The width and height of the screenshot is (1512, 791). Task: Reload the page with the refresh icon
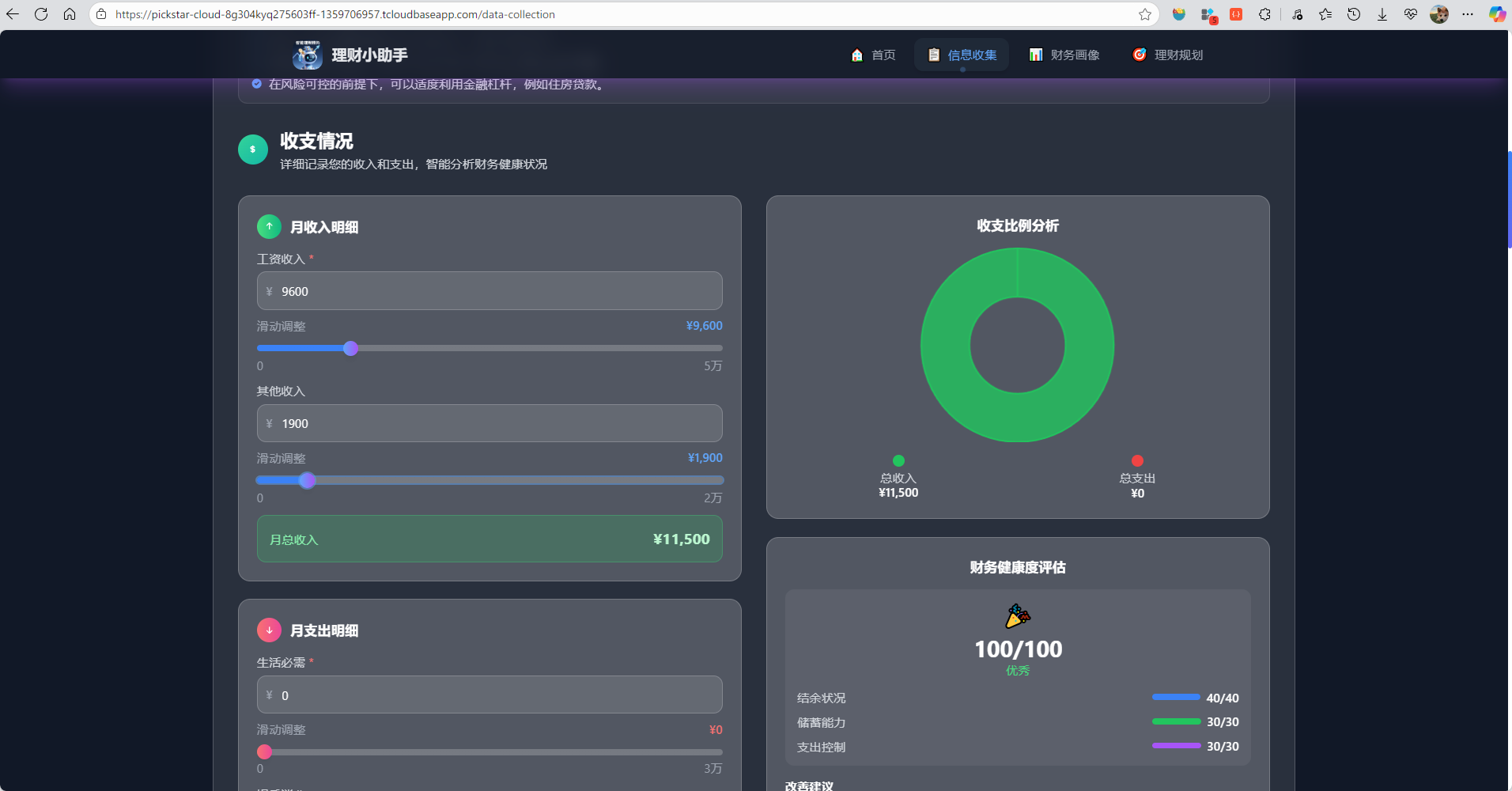(x=41, y=14)
